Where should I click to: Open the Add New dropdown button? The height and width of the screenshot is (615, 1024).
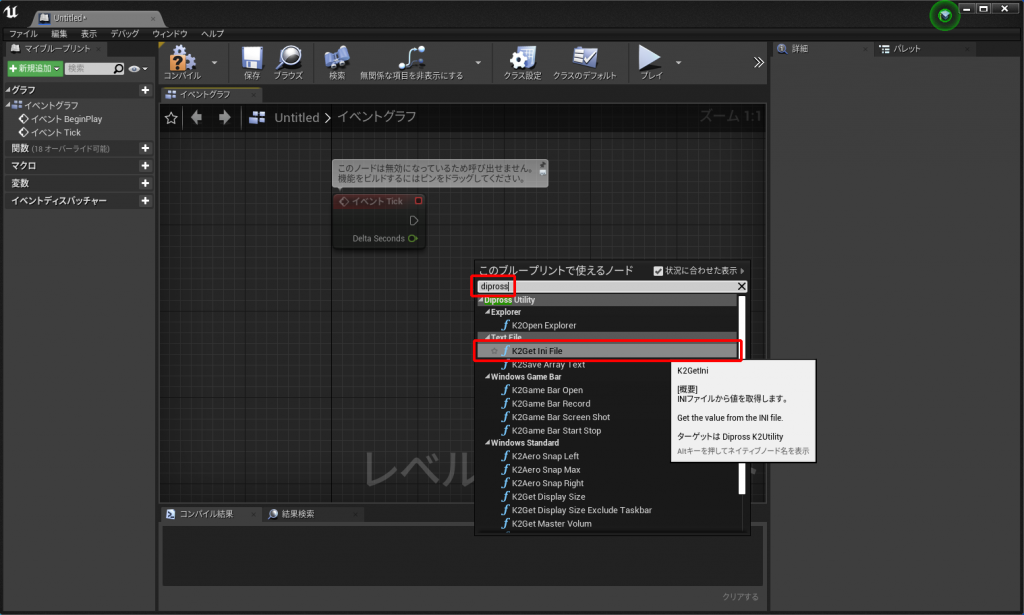[x=35, y=69]
